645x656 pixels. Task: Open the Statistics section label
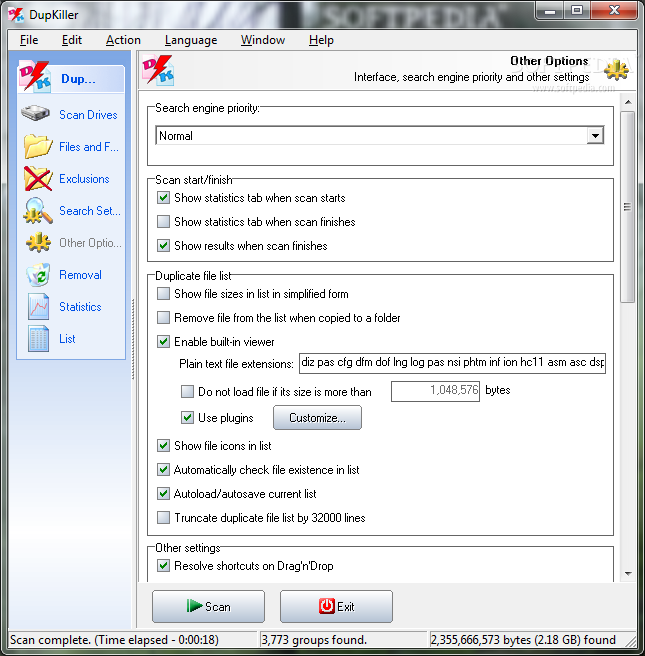(x=80, y=307)
